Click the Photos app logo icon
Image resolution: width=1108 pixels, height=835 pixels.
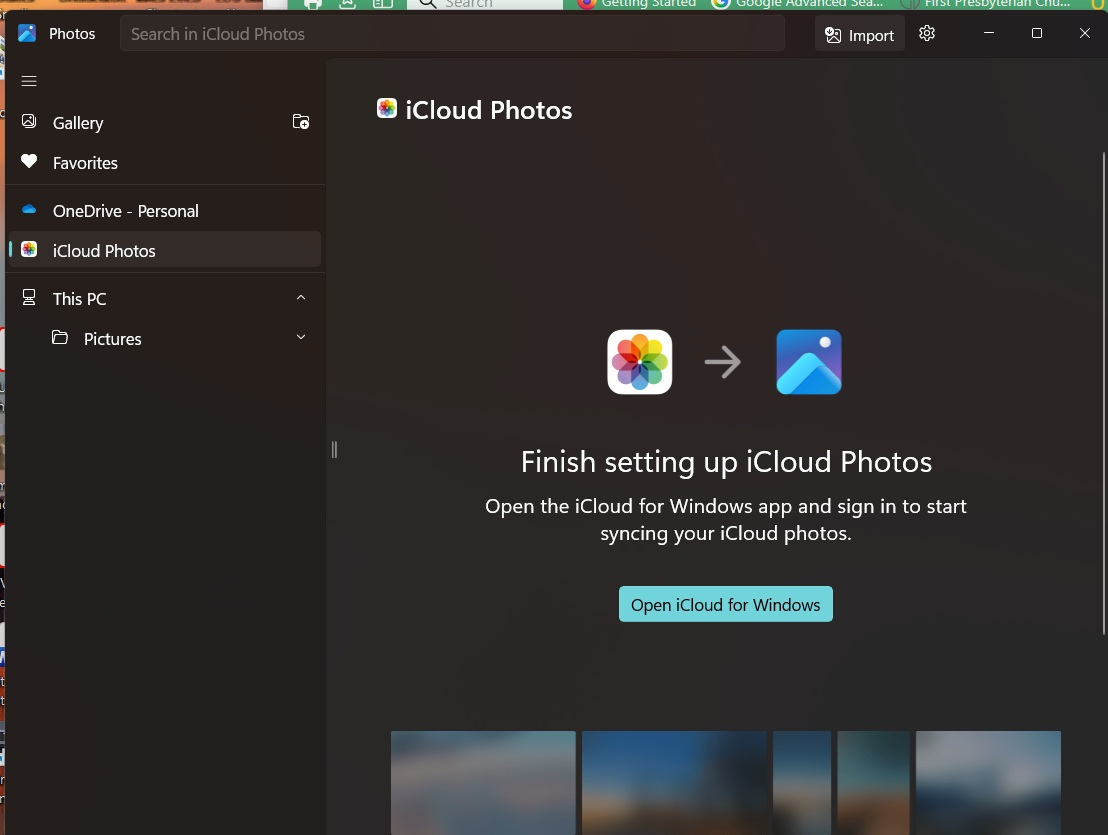27,34
